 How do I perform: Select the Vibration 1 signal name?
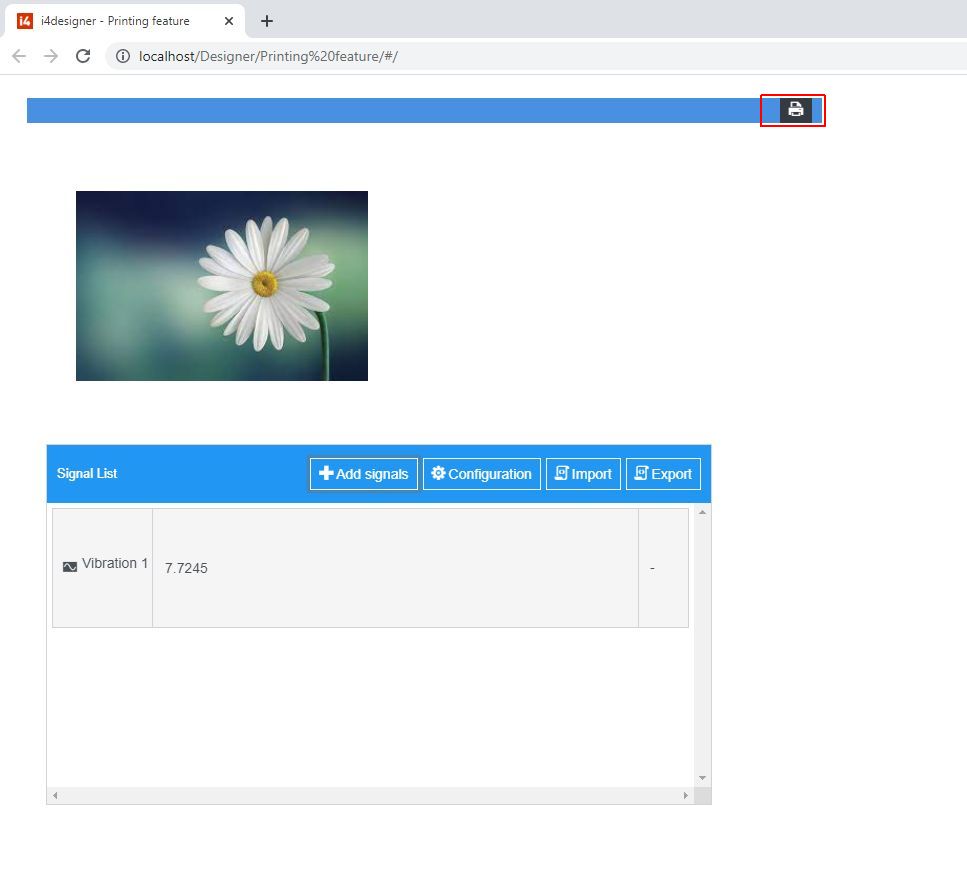click(115, 563)
